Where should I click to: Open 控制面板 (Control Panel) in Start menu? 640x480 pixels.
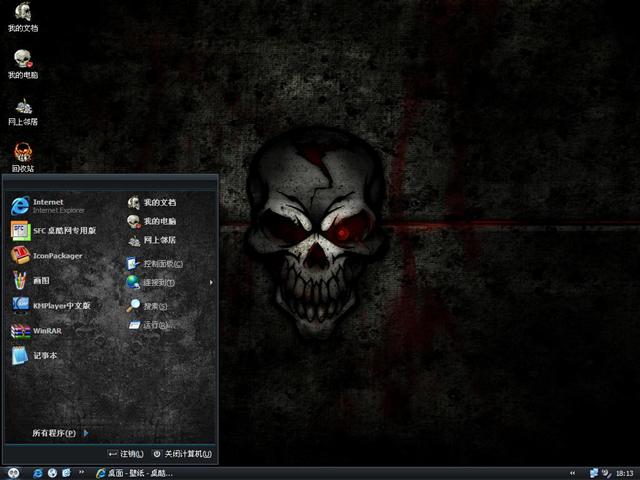tap(160, 264)
